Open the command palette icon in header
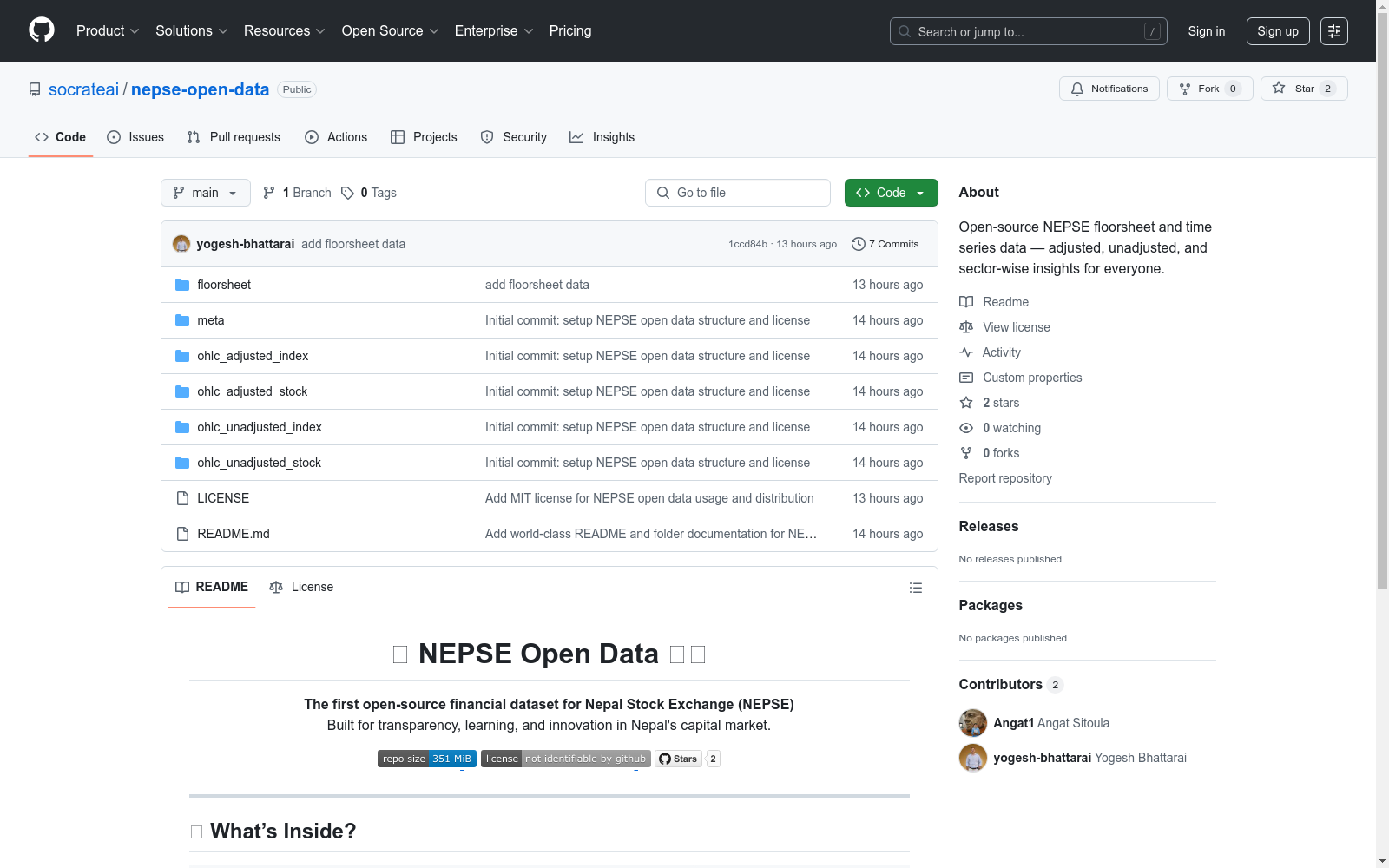The height and width of the screenshot is (868, 1389). point(1334,31)
